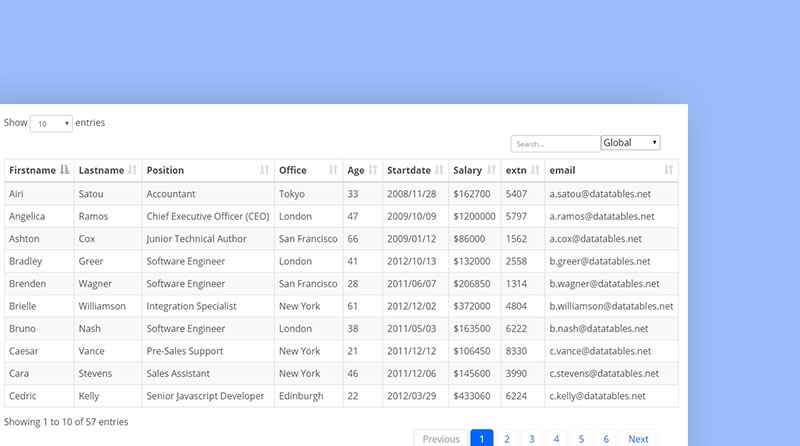Click extension 8330 cell
This screenshot has width=800, height=446.
click(523, 351)
